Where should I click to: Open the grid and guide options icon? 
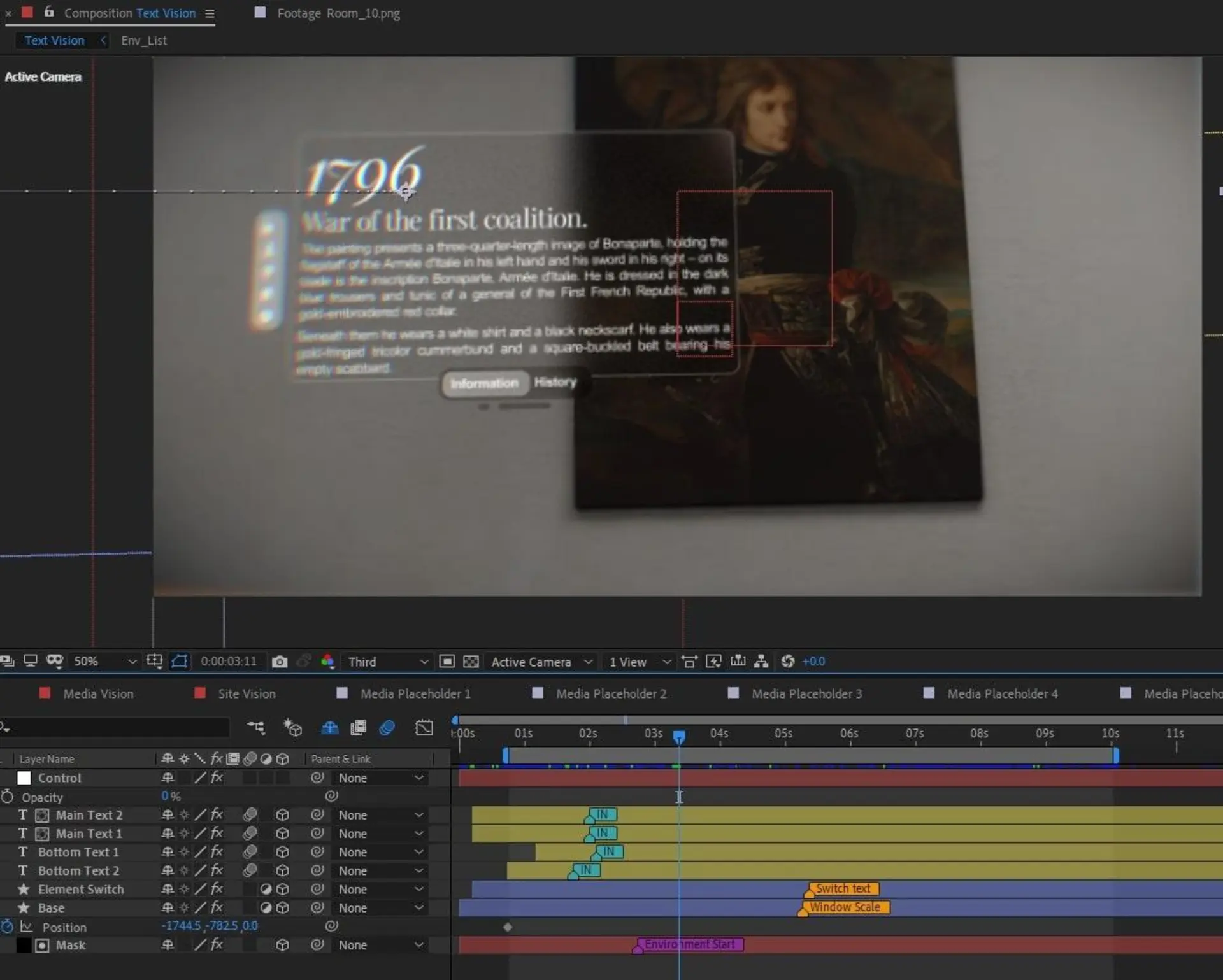[x=154, y=661]
